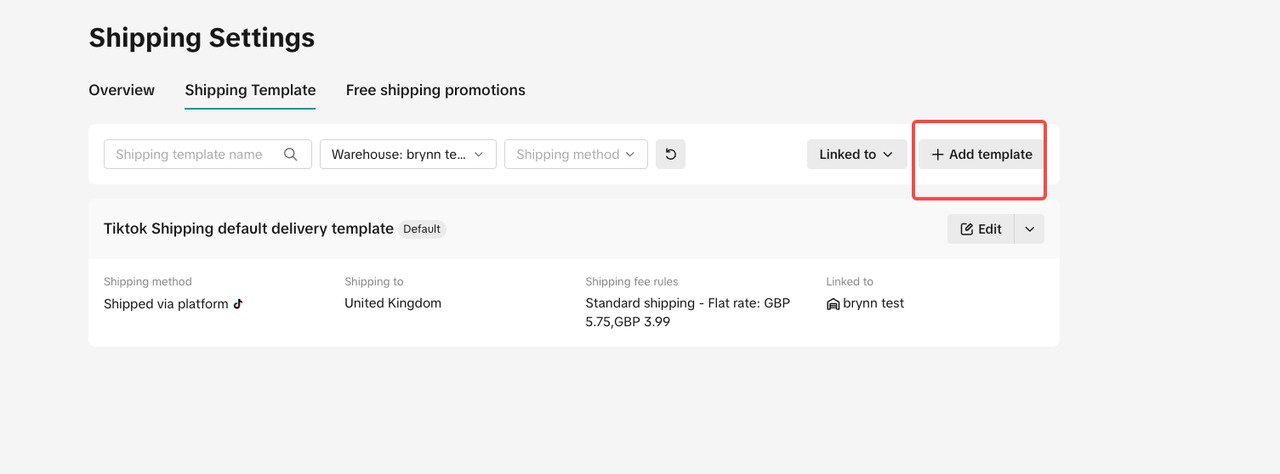
Task: Edit the Tiktok Shipping default delivery template
Action: (x=981, y=229)
